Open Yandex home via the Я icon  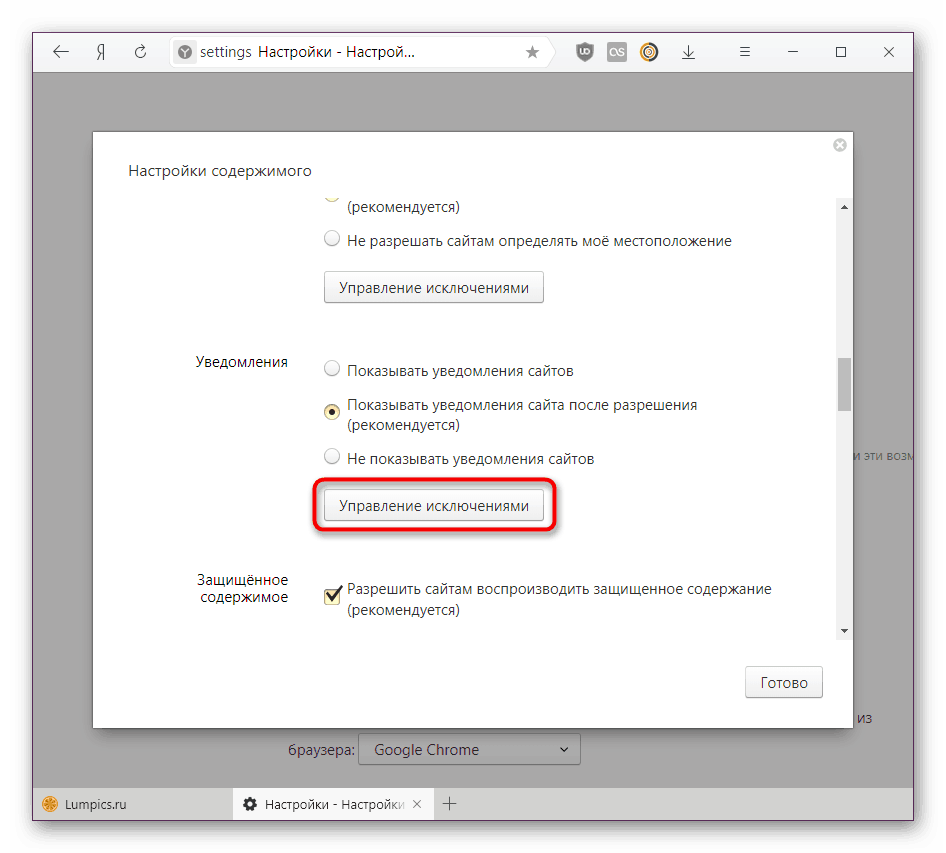101,52
